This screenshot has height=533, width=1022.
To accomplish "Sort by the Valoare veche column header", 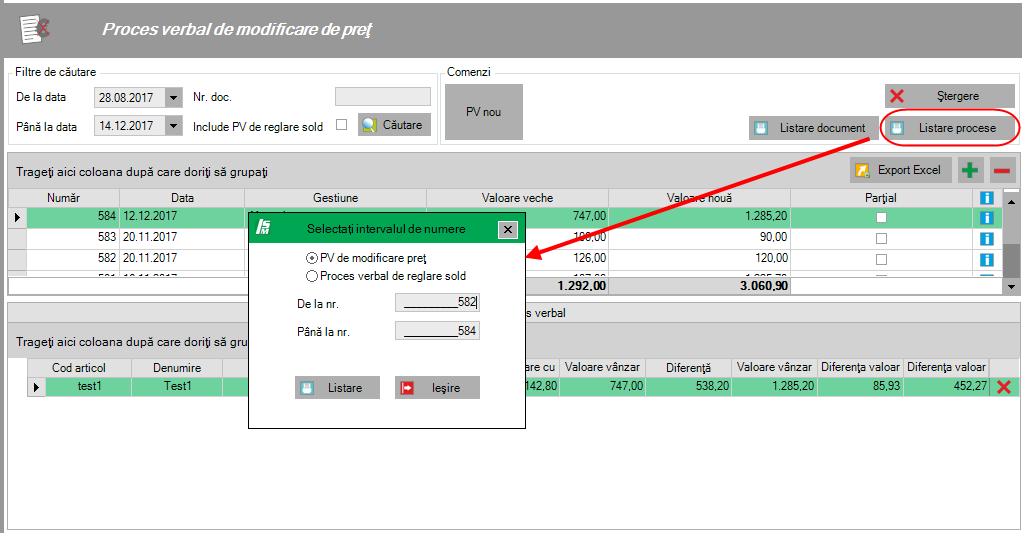I will [x=518, y=198].
